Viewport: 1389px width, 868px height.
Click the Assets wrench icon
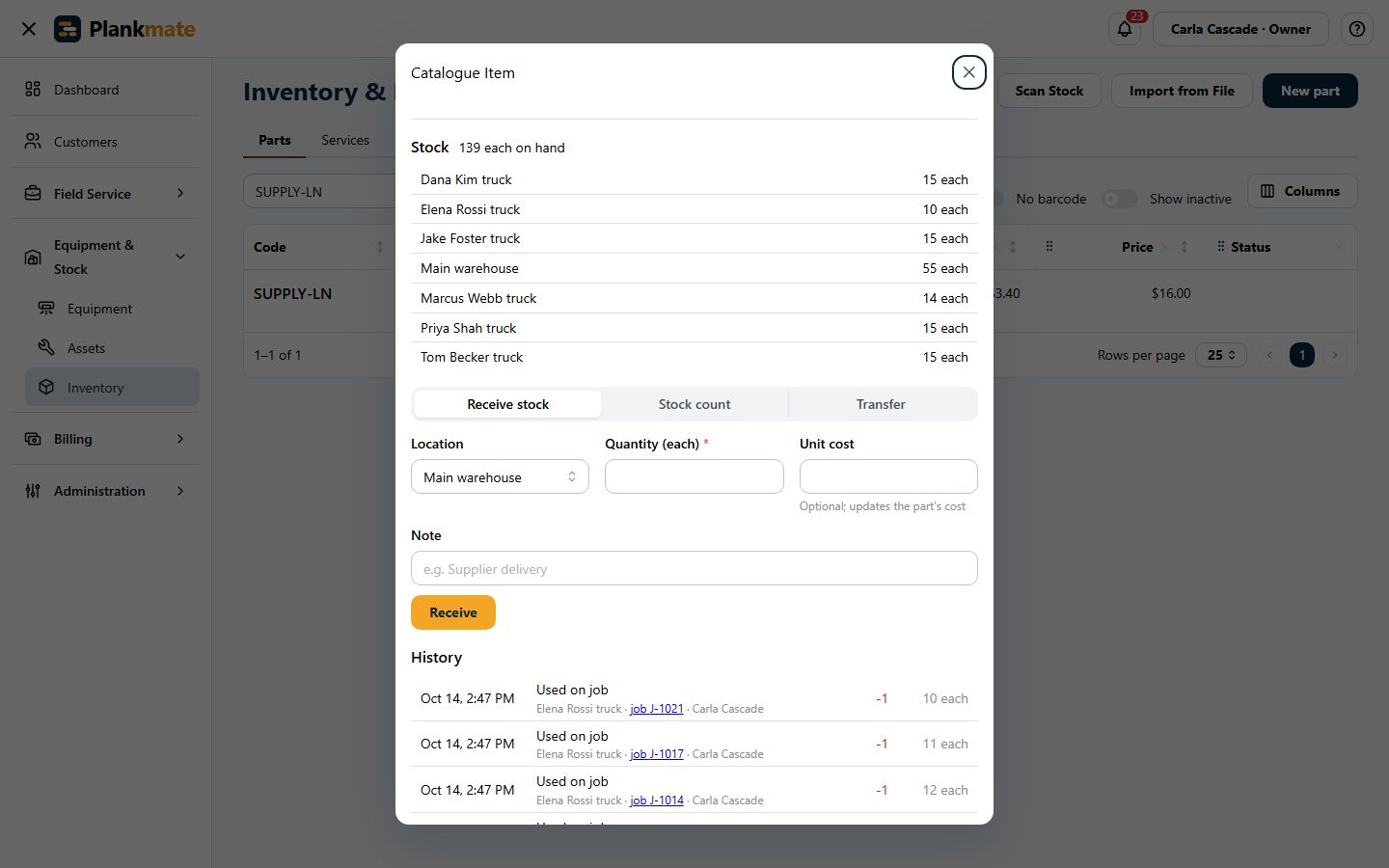click(x=46, y=348)
